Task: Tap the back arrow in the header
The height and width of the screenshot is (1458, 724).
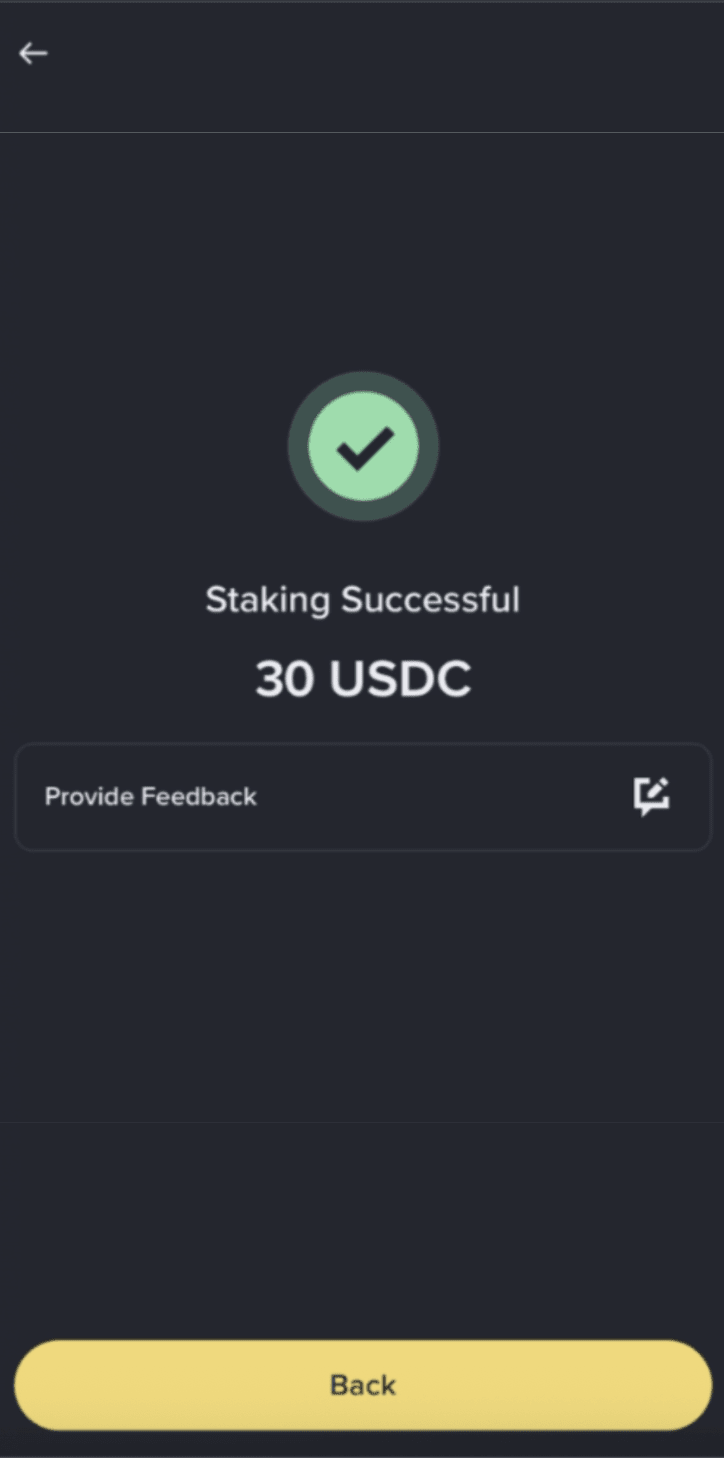Action: [33, 53]
